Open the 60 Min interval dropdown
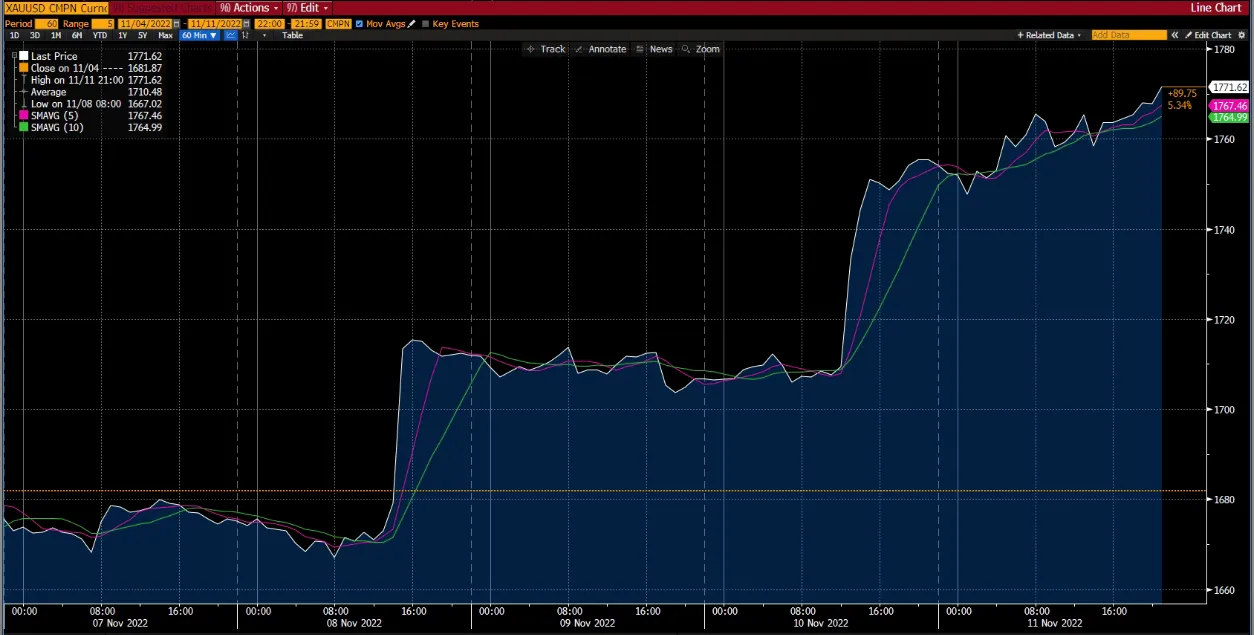This screenshot has height=635, width=1254. (198, 35)
